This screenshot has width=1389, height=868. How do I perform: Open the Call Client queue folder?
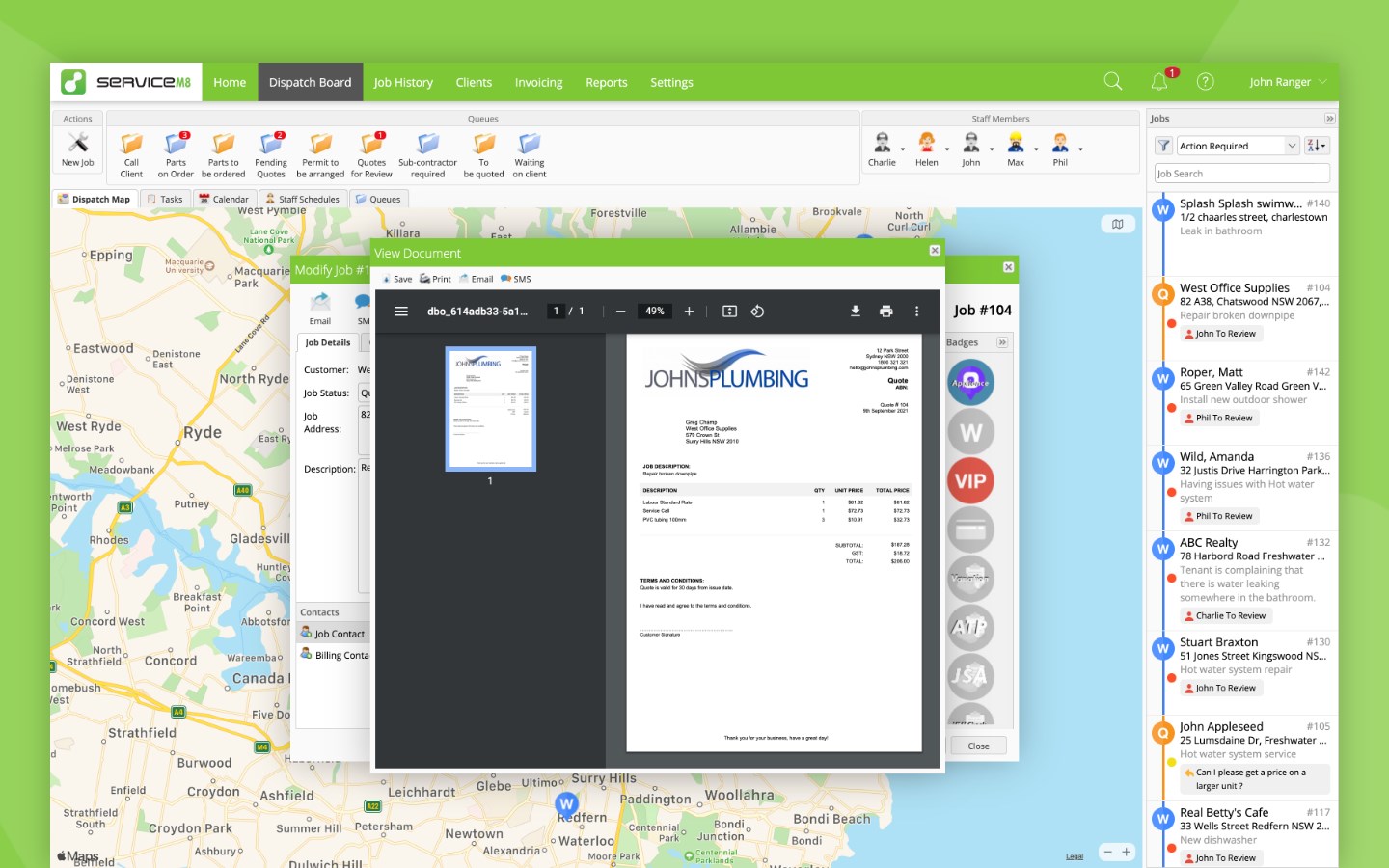pyautogui.click(x=131, y=154)
